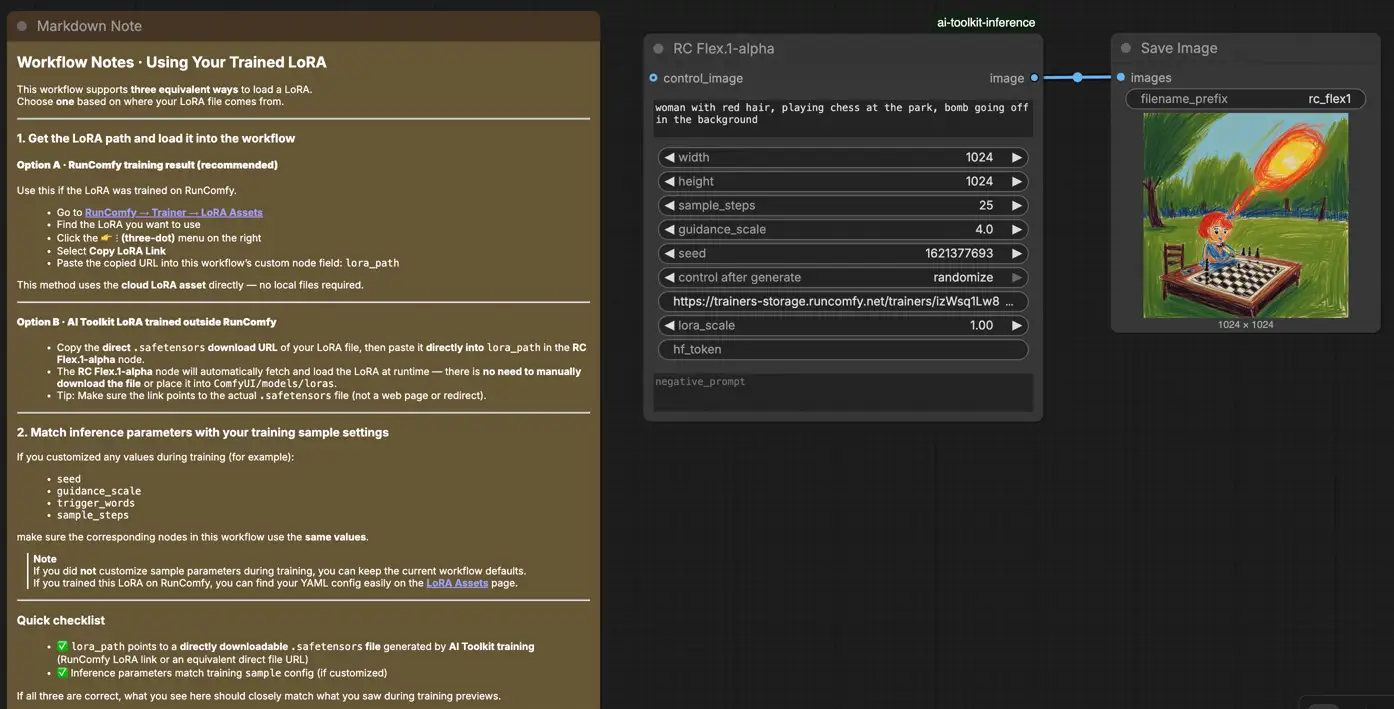This screenshot has width=1394, height=709.
Task: Click the sample_steps value 25
Action: (x=986, y=205)
